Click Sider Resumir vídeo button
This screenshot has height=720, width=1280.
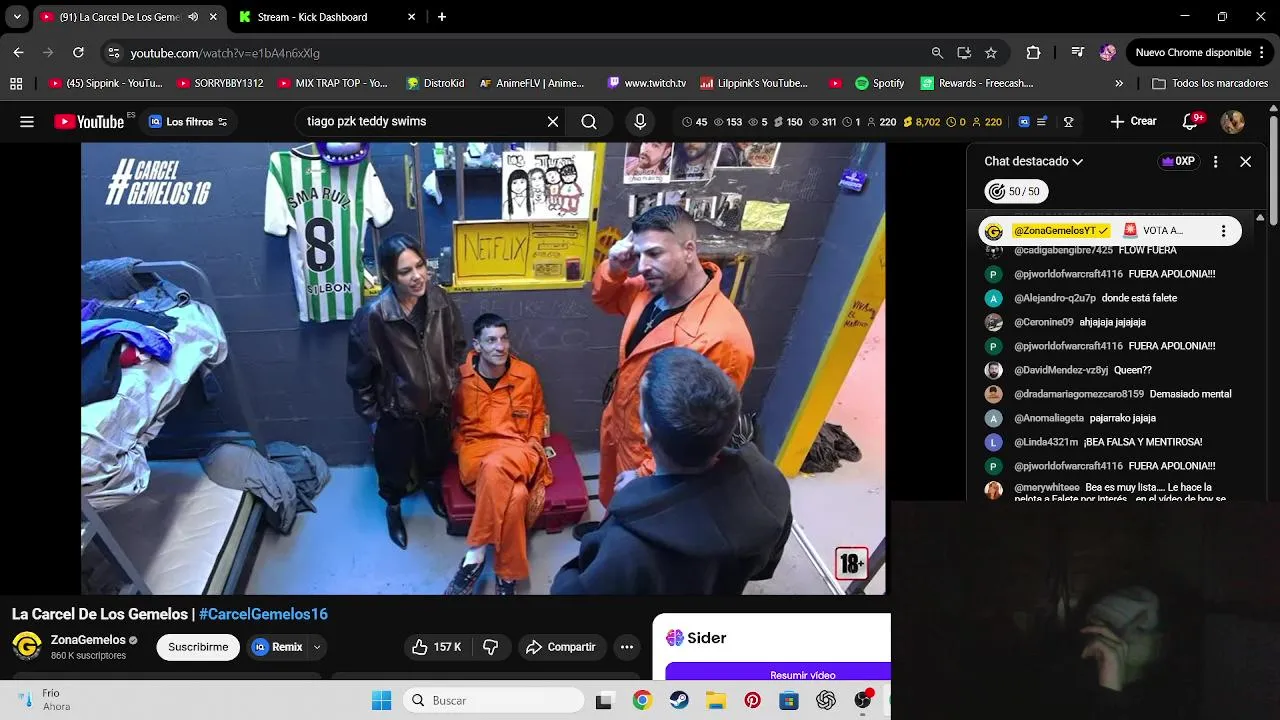[778, 675]
